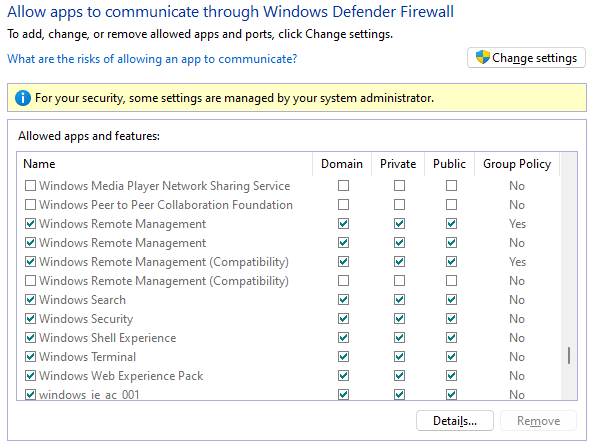Image resolution: width=592 pixels, height=444 pixels.
Task: Click the shield icon on Change settings
Action: coord(483,58)
